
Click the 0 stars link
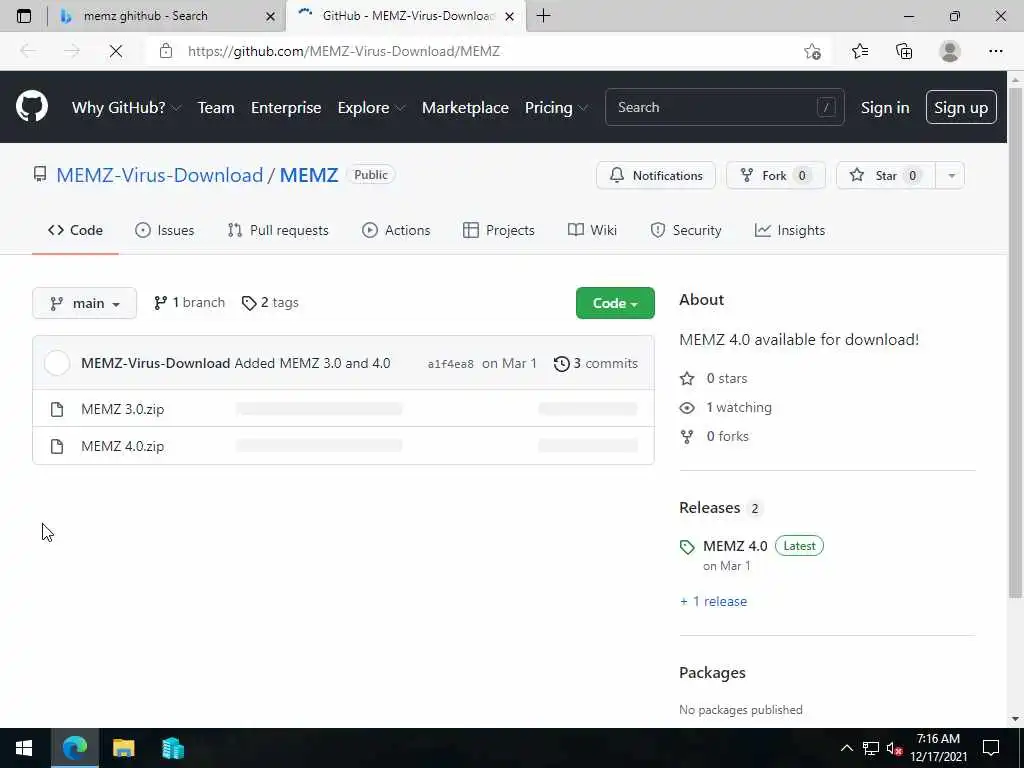coord(714,378)
